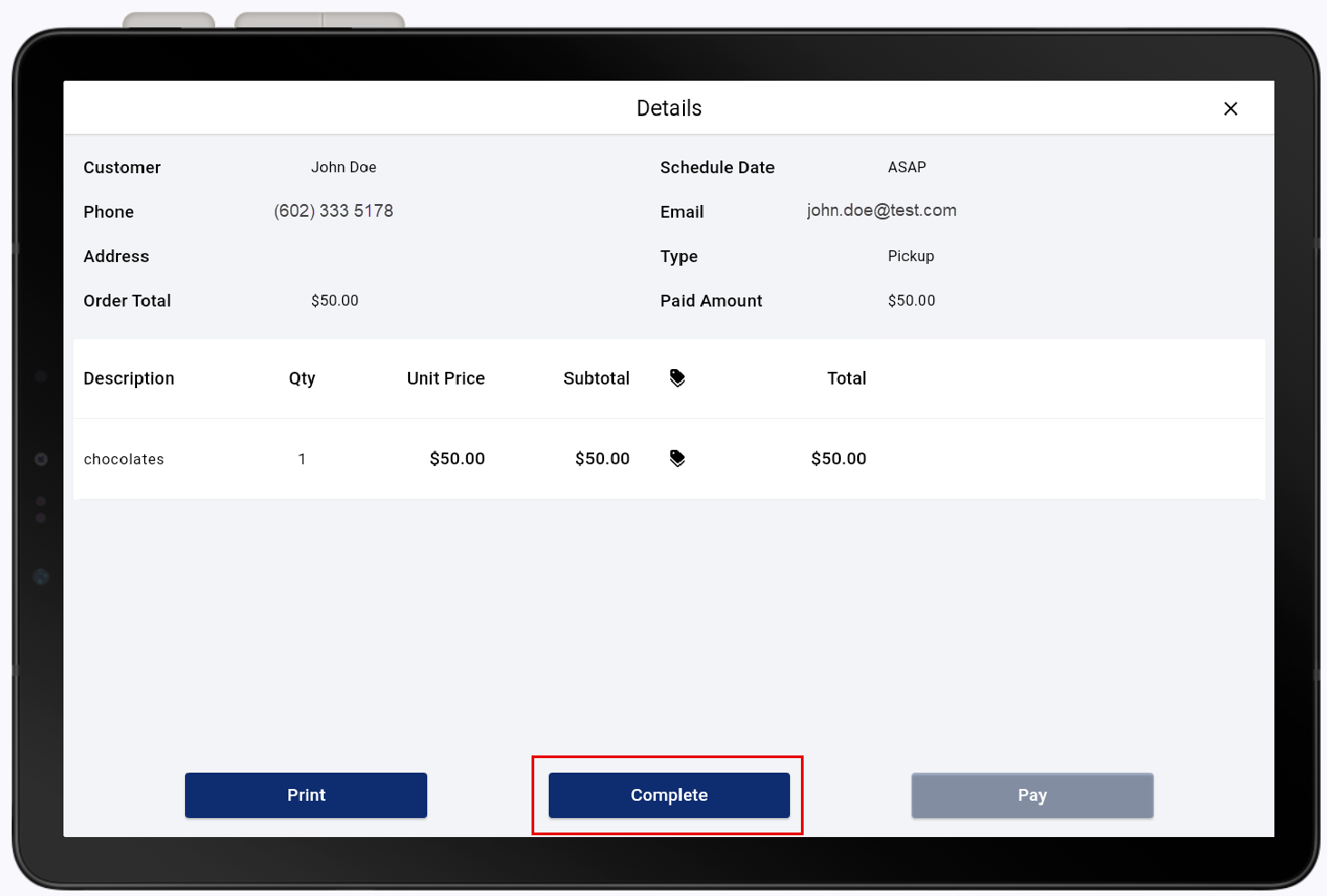Viewport: 1327px width, 896px height.
Task: Click the Unit Price column header
Action: [x=445, y=378]
